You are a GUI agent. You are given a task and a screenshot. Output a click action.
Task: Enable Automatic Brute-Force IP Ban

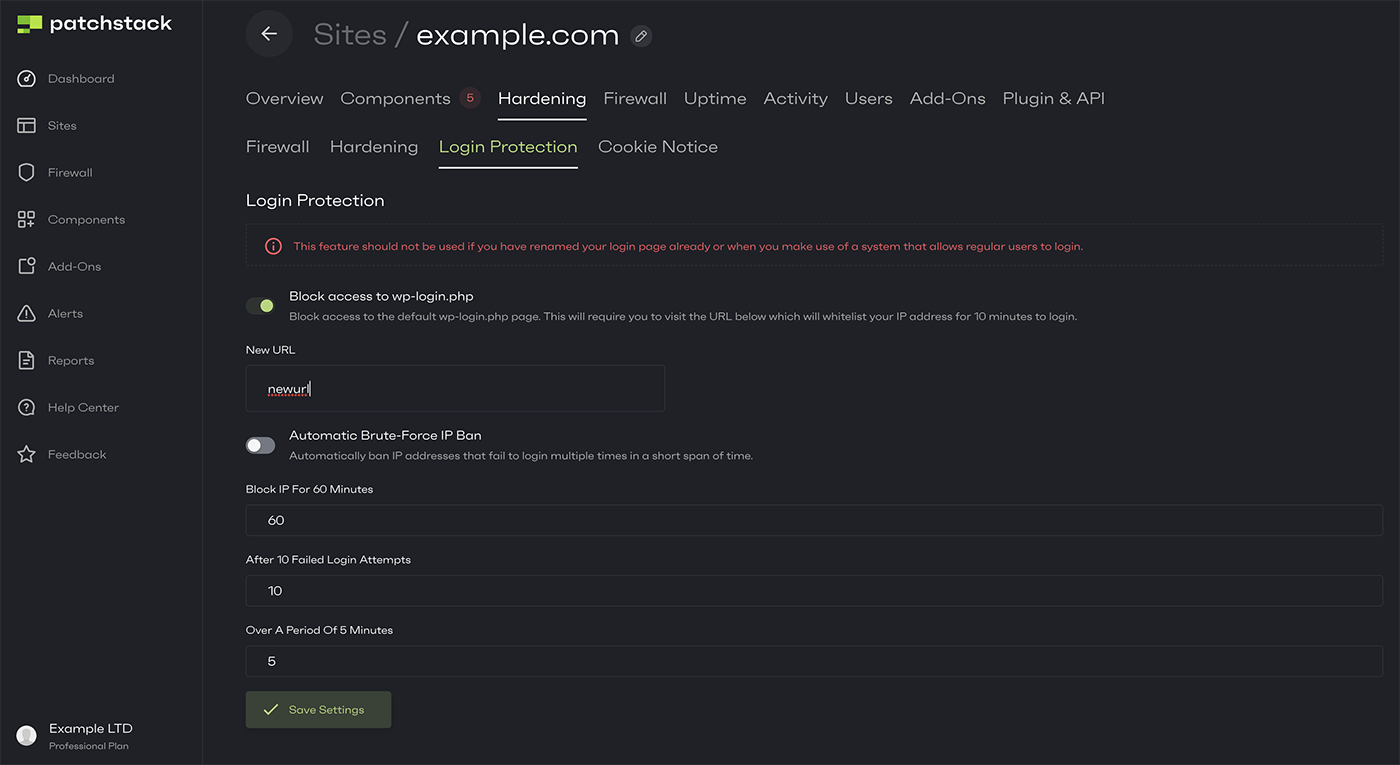click(260, 444)
